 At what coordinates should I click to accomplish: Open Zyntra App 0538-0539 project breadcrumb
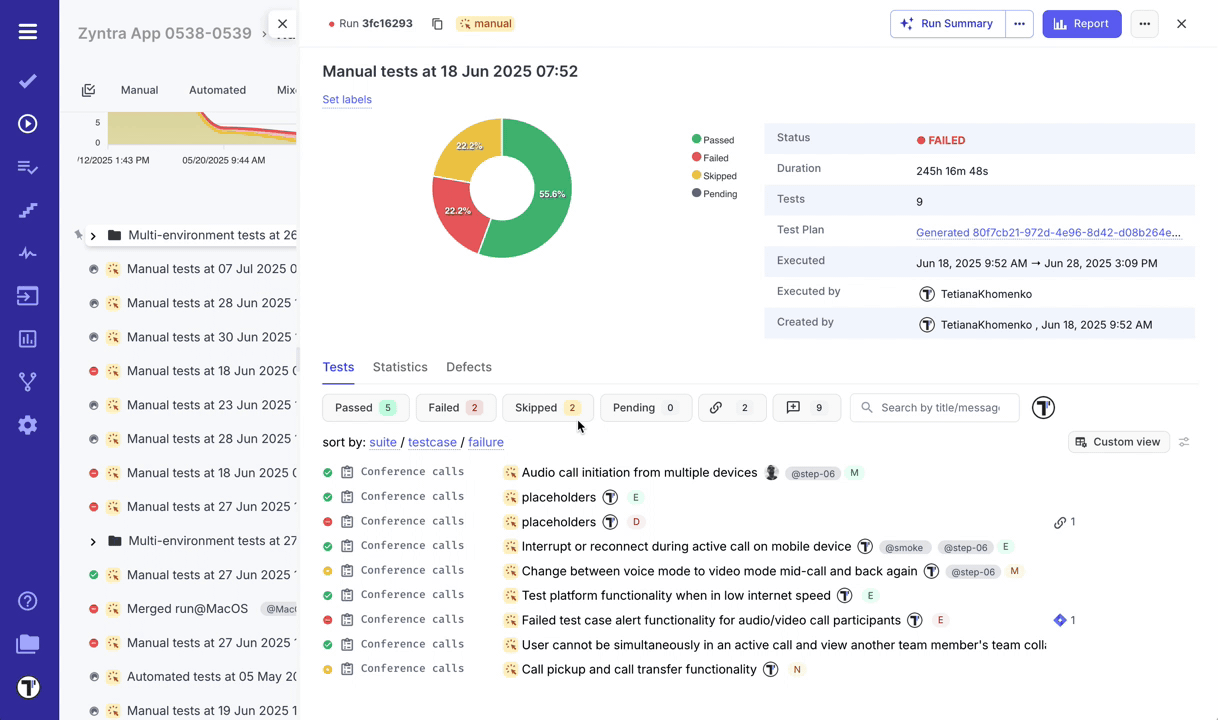tap(165, 33)
